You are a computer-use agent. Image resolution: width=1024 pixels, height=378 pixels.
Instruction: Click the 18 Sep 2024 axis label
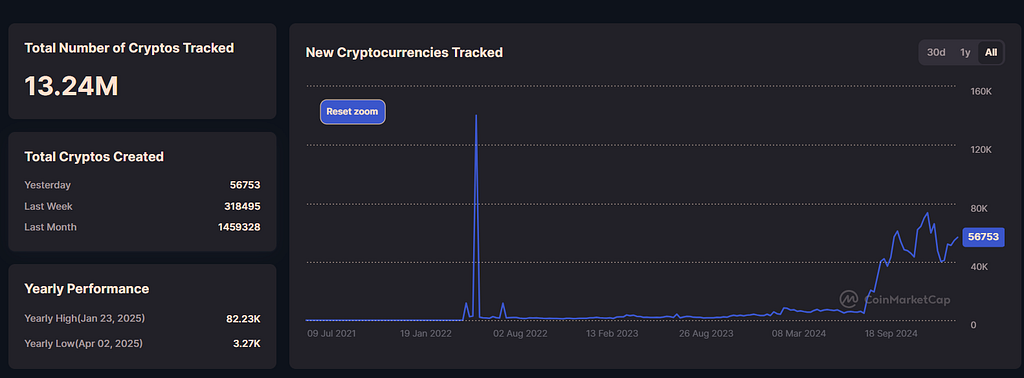point(891,334)
